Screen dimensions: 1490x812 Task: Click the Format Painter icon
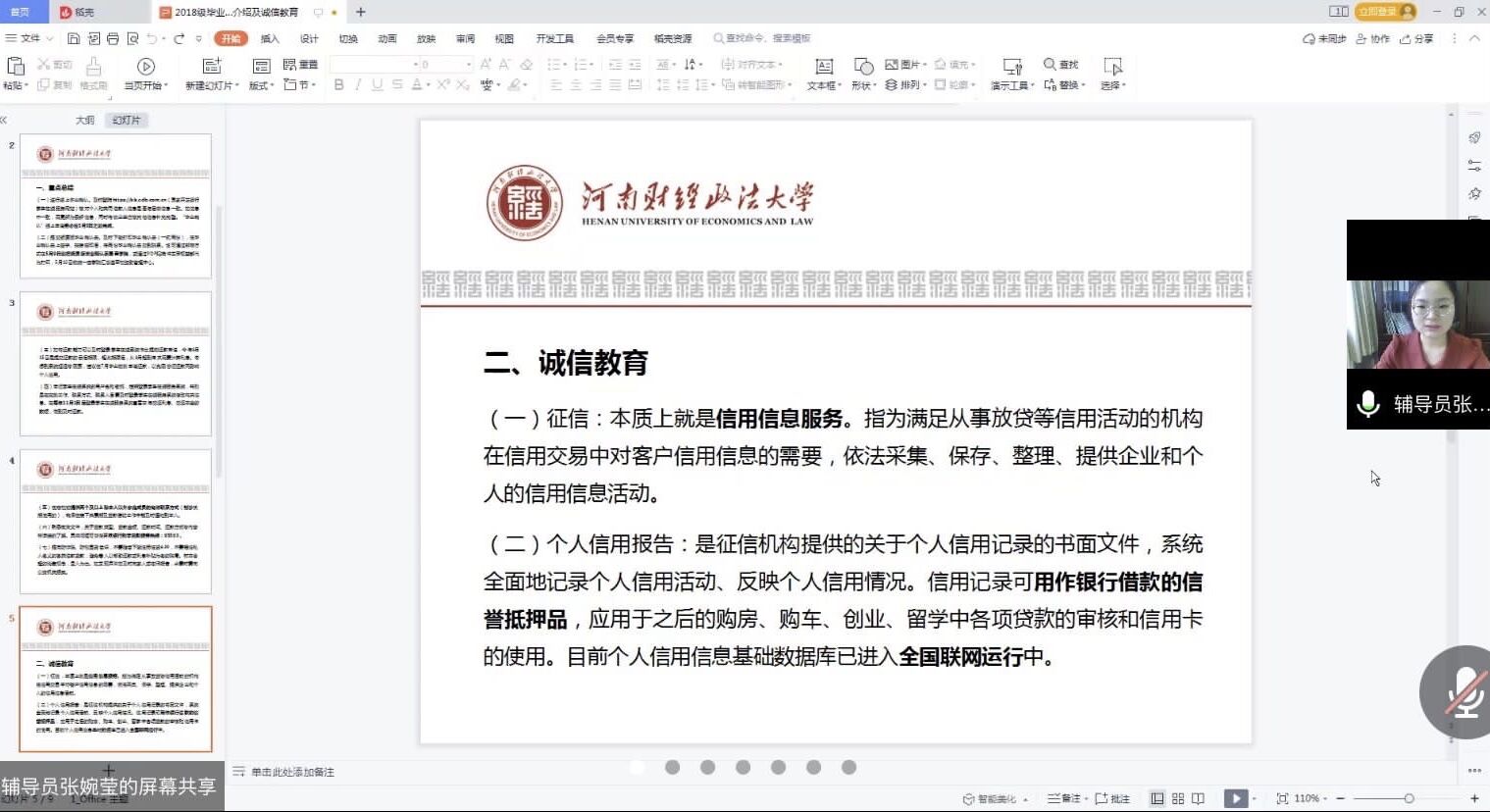pyautogui.click(x=93, y=67)
